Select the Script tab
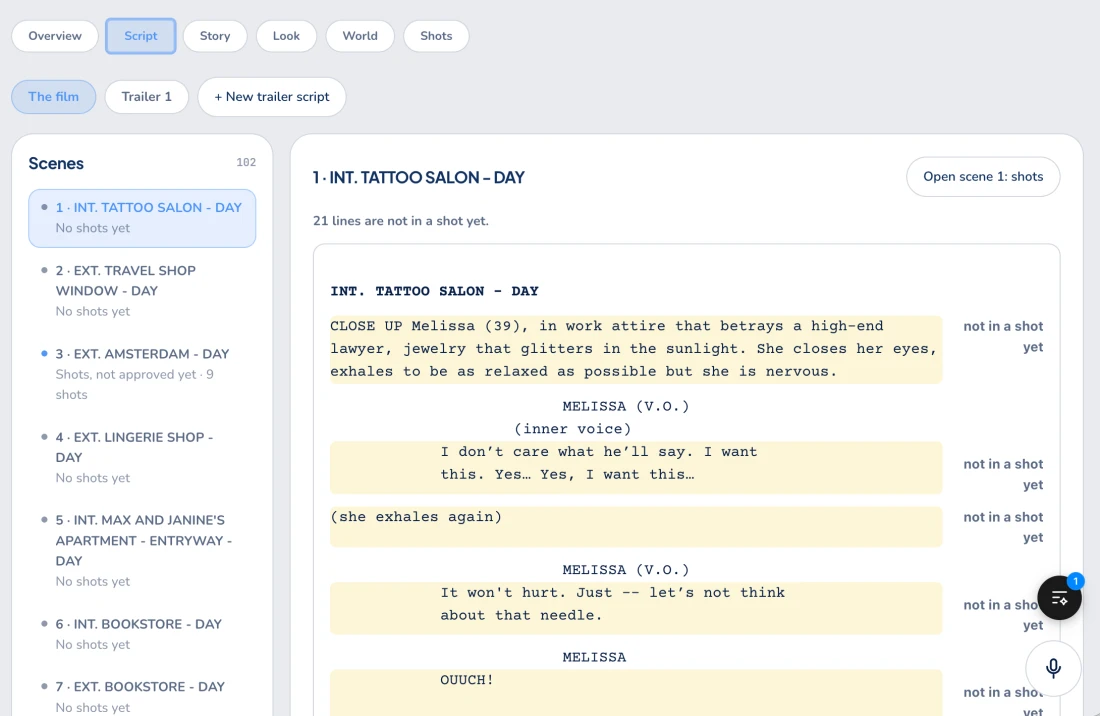Screen dimensions: 1100x716 [x=140, y=36]
